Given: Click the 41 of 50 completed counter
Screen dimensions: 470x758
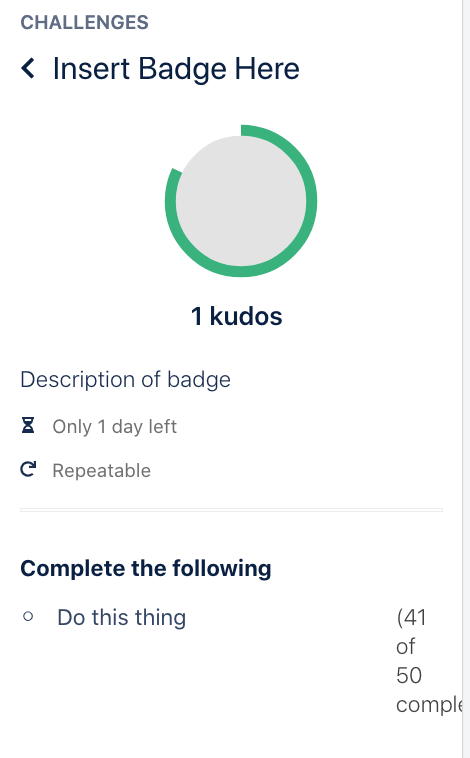Looking at the screenshot, I should point(429,661).
